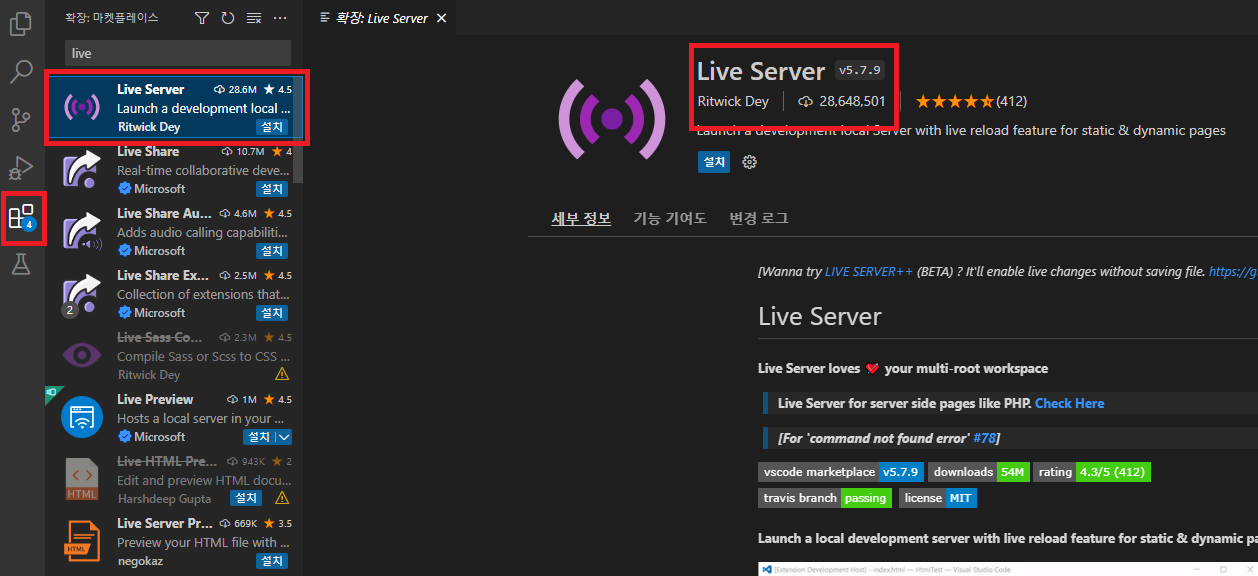Click the star rating in details header
Viewport: 1258px width, 576px height.
coord(954,101)
